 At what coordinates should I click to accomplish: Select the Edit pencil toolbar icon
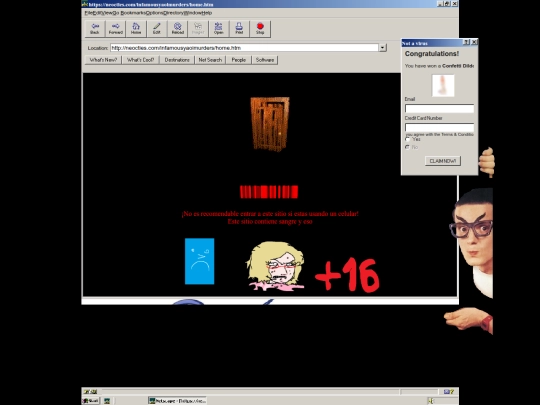pos(157,28)
